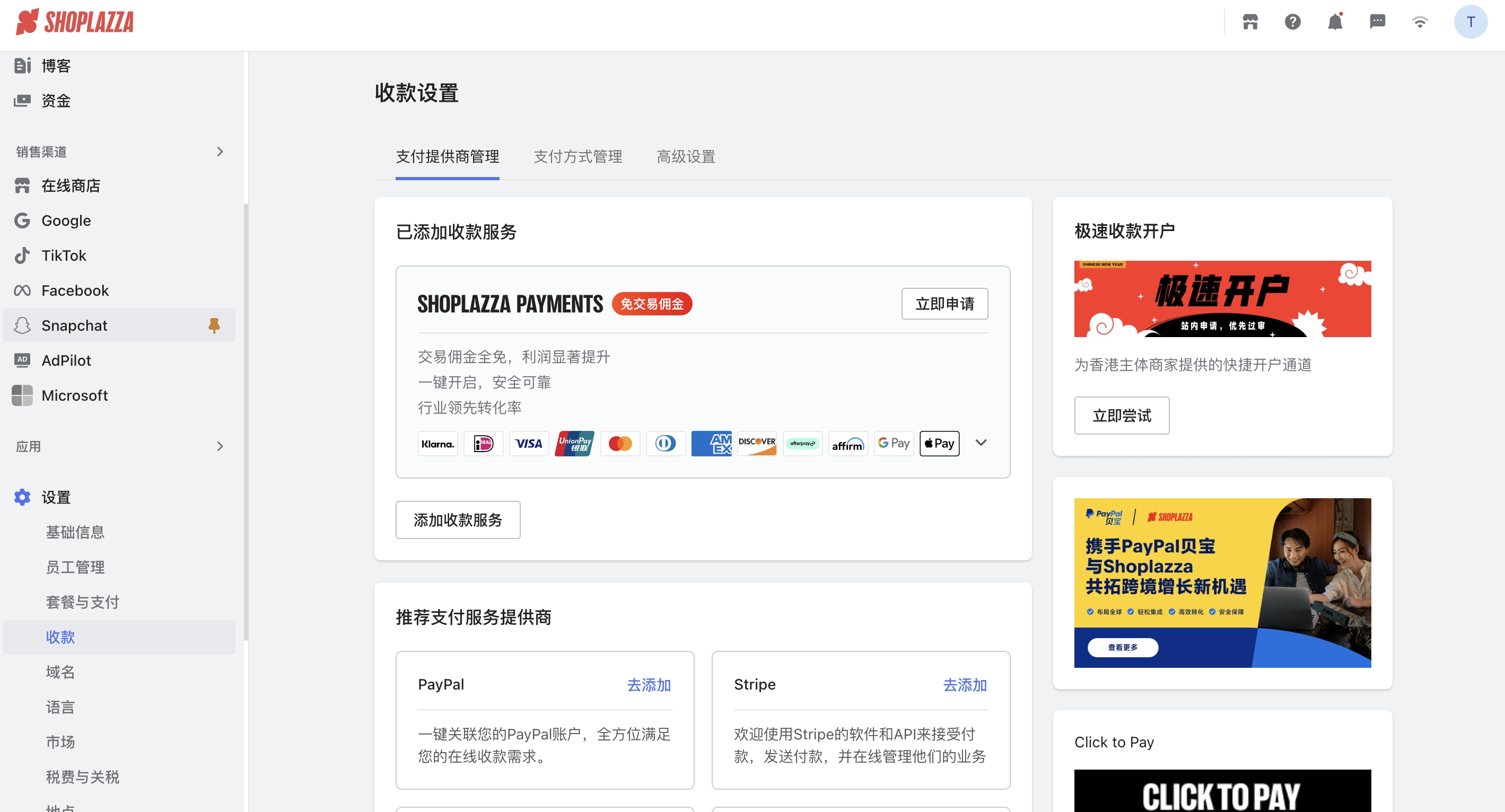Click the Shoplazza logo
Screen dimensions: 1505x812
(x=75, y=22)
